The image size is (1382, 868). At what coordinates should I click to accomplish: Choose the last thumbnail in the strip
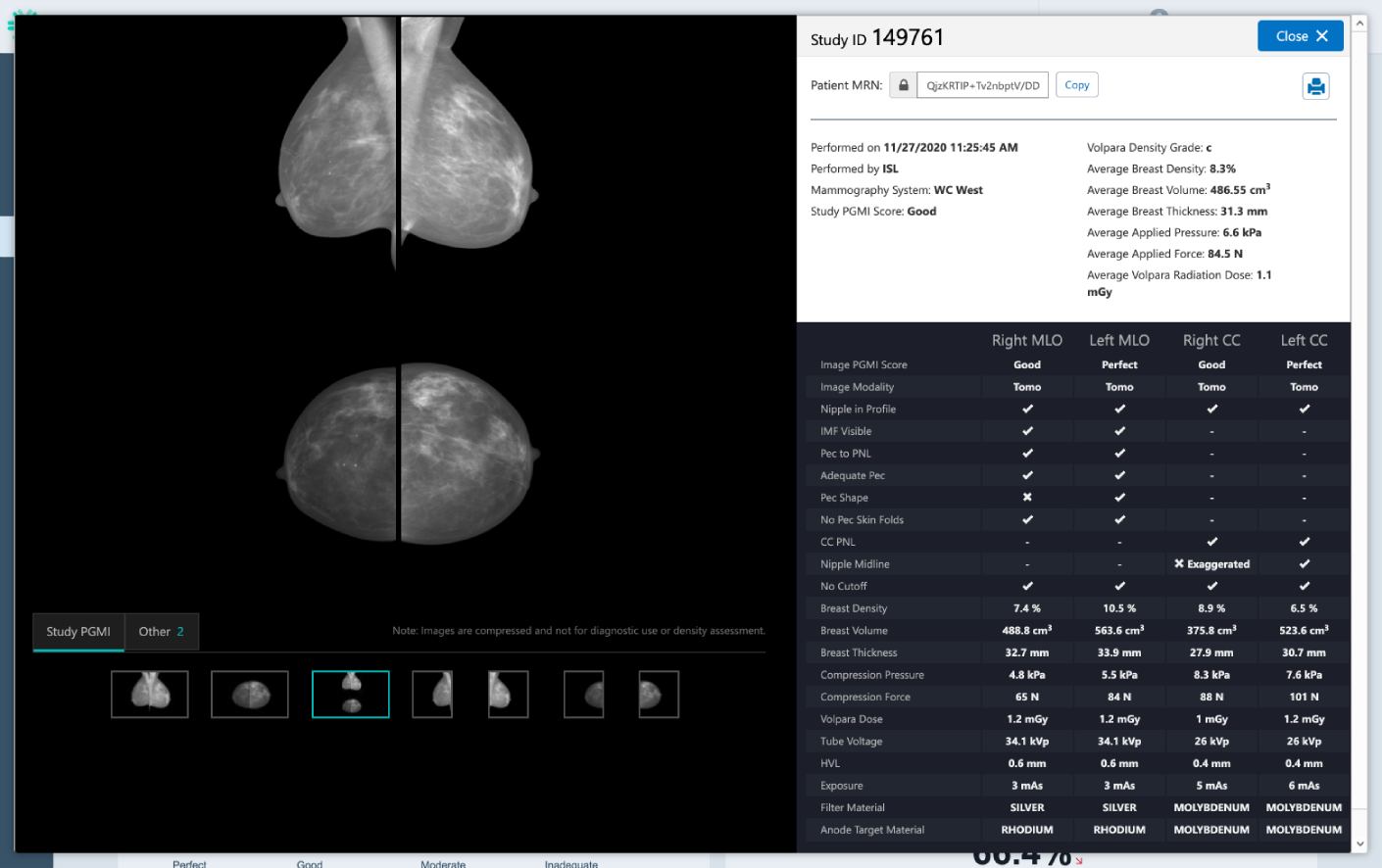click(659, 695)
